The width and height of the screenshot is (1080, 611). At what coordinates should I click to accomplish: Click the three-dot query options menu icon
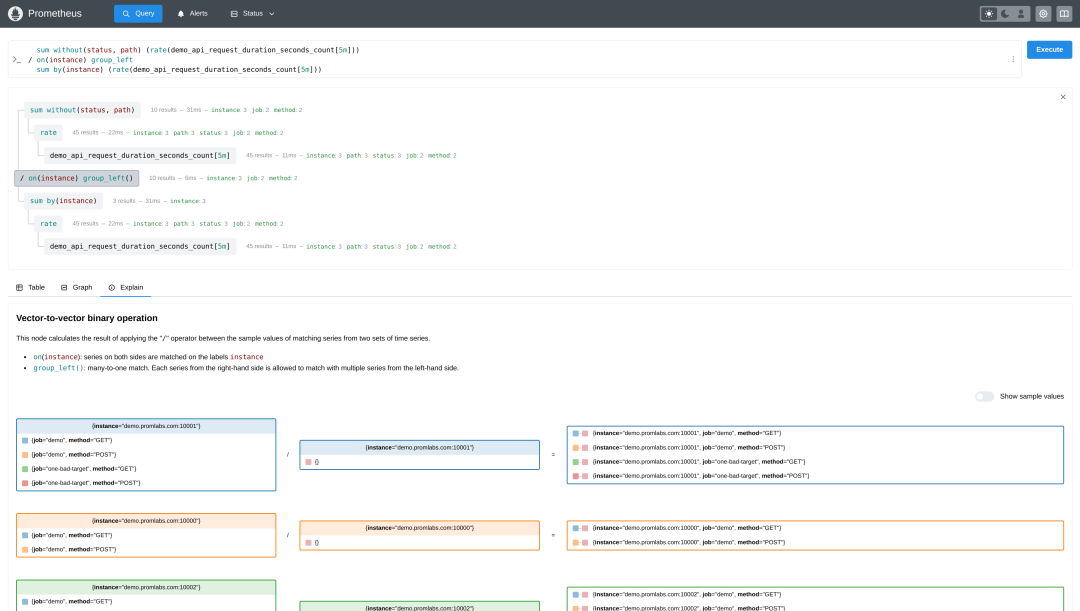click(x=1013, y=59)
